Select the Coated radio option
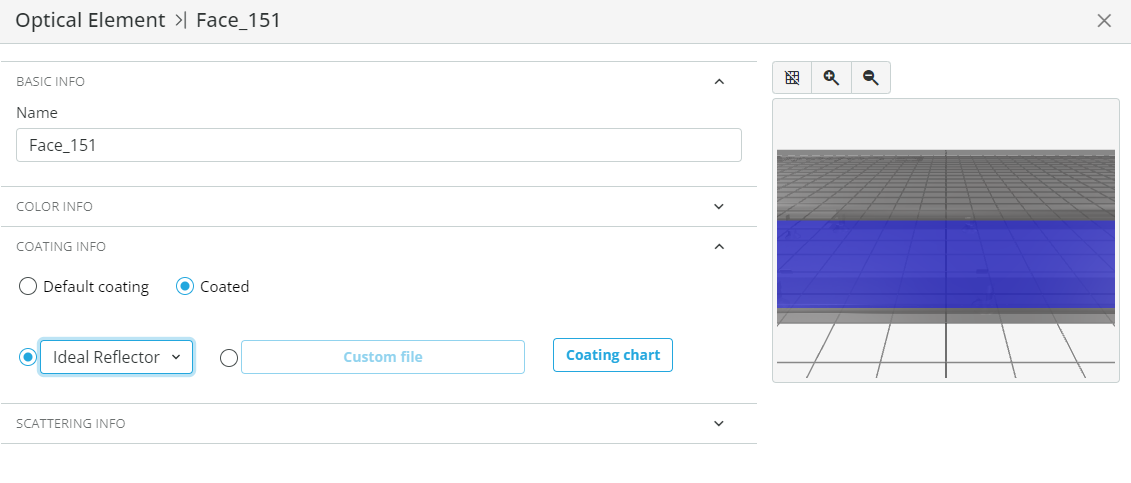This screenshot has width=1131, height=483. pos(185,286)
